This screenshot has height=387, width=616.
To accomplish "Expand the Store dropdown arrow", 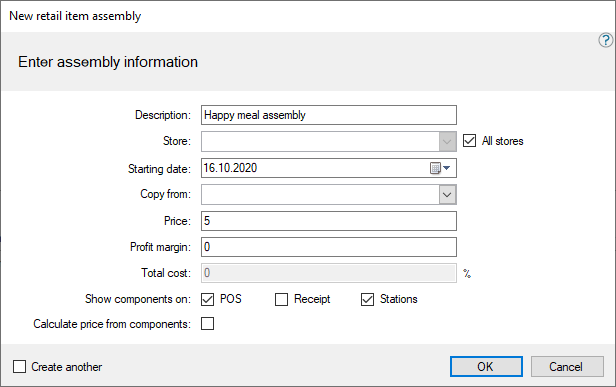I will (x=447, y=141).
